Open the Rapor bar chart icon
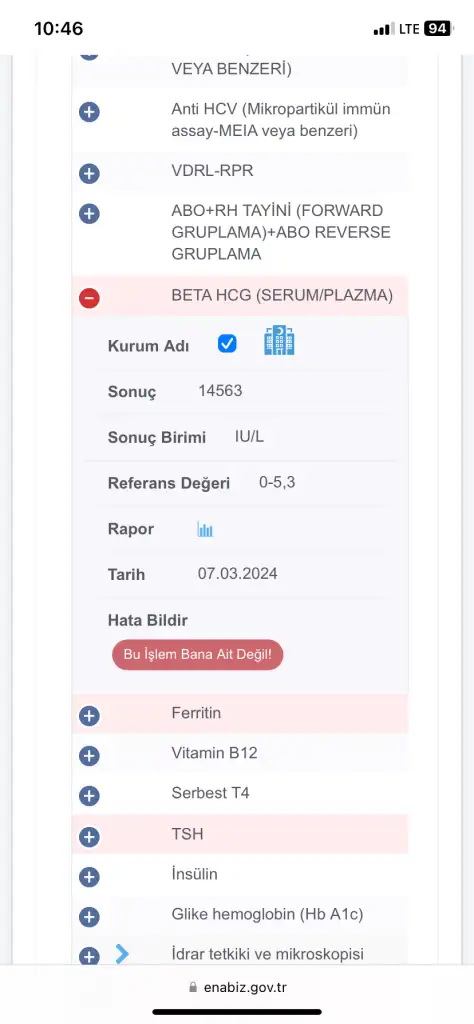 pyautogui.click(x=205, y=529)
